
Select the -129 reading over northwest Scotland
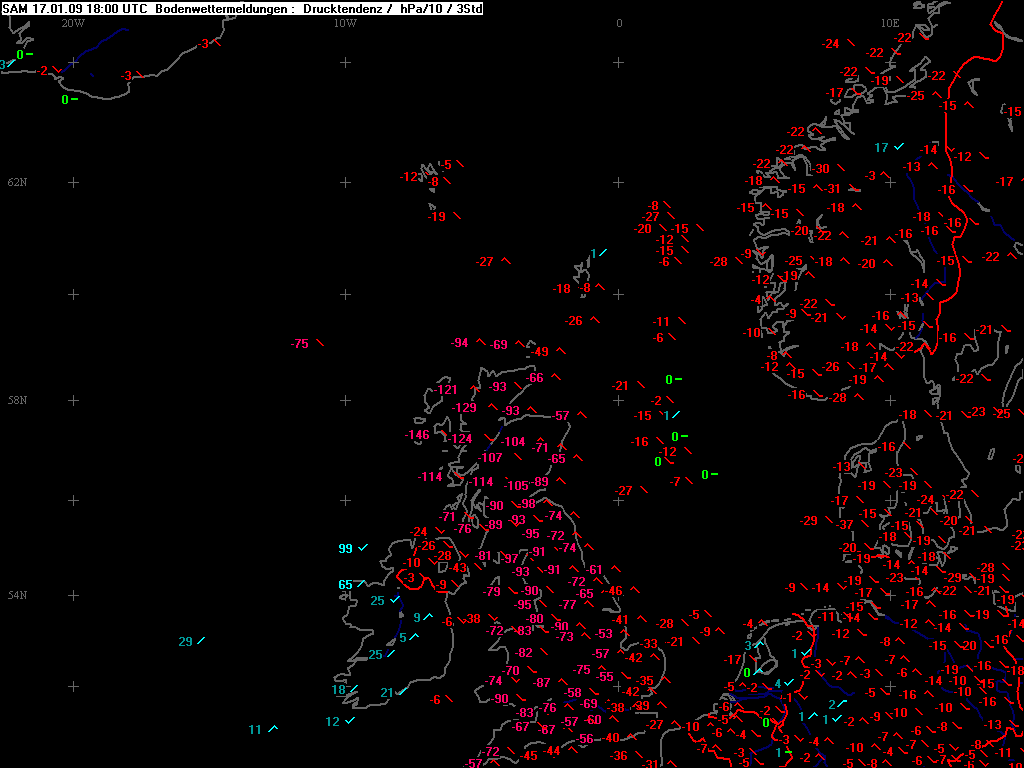pos(464,408)
